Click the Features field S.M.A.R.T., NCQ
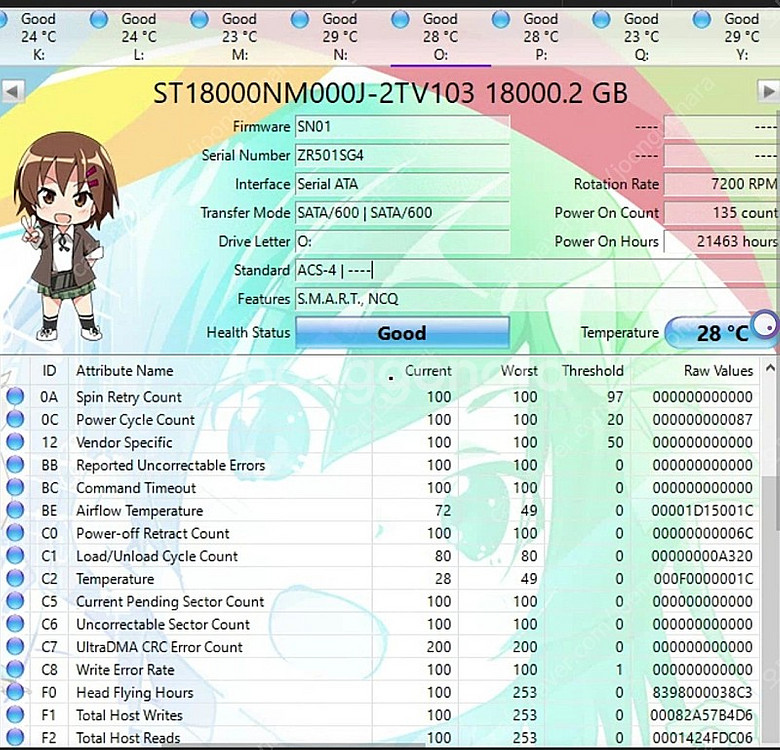The image size is (780, 750). [537, 299]
